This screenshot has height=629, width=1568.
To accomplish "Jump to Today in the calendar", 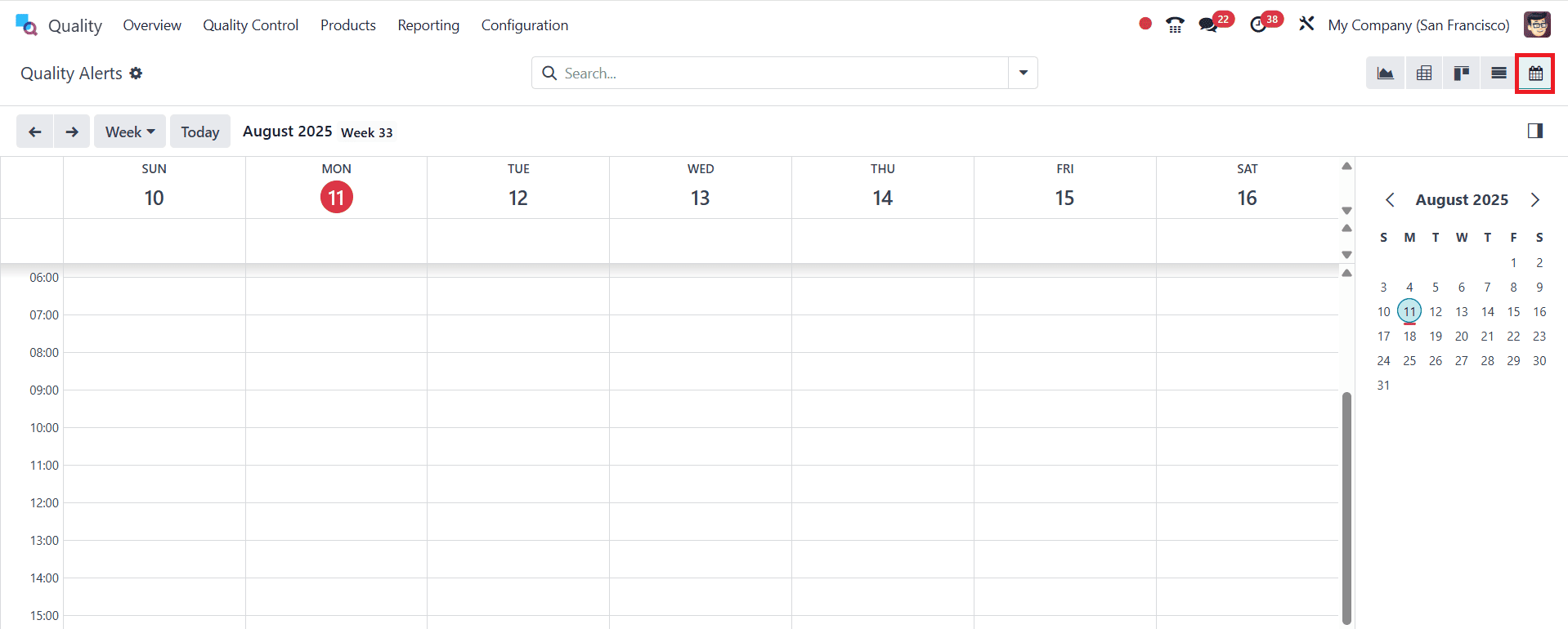I will click(x=200, y=132).
